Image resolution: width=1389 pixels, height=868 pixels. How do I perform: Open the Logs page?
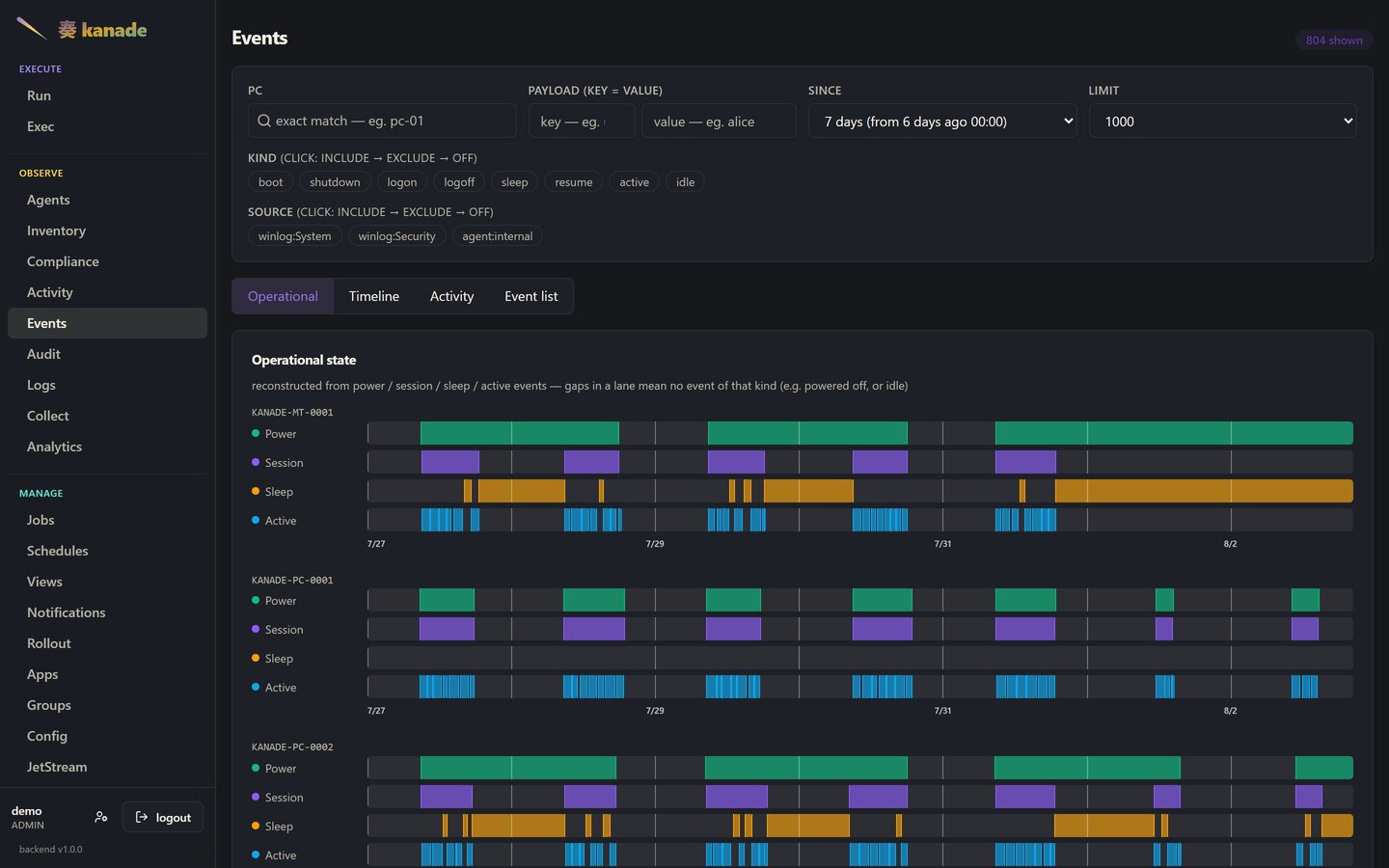[107, 385]
